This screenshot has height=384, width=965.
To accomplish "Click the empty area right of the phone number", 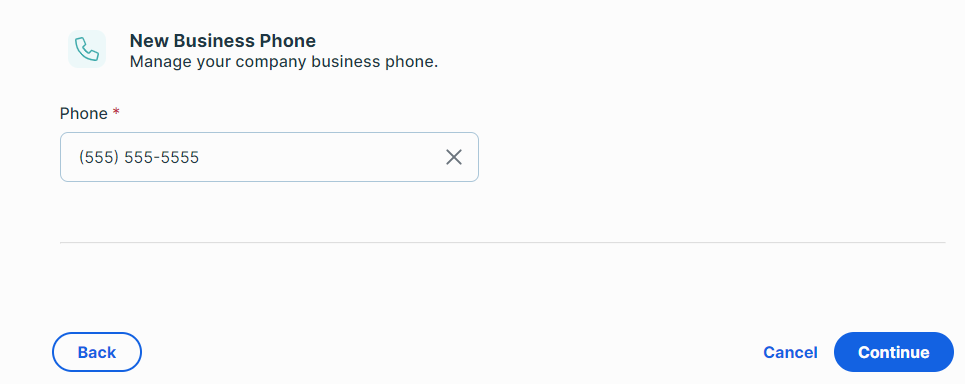I will tap(320, 158).
